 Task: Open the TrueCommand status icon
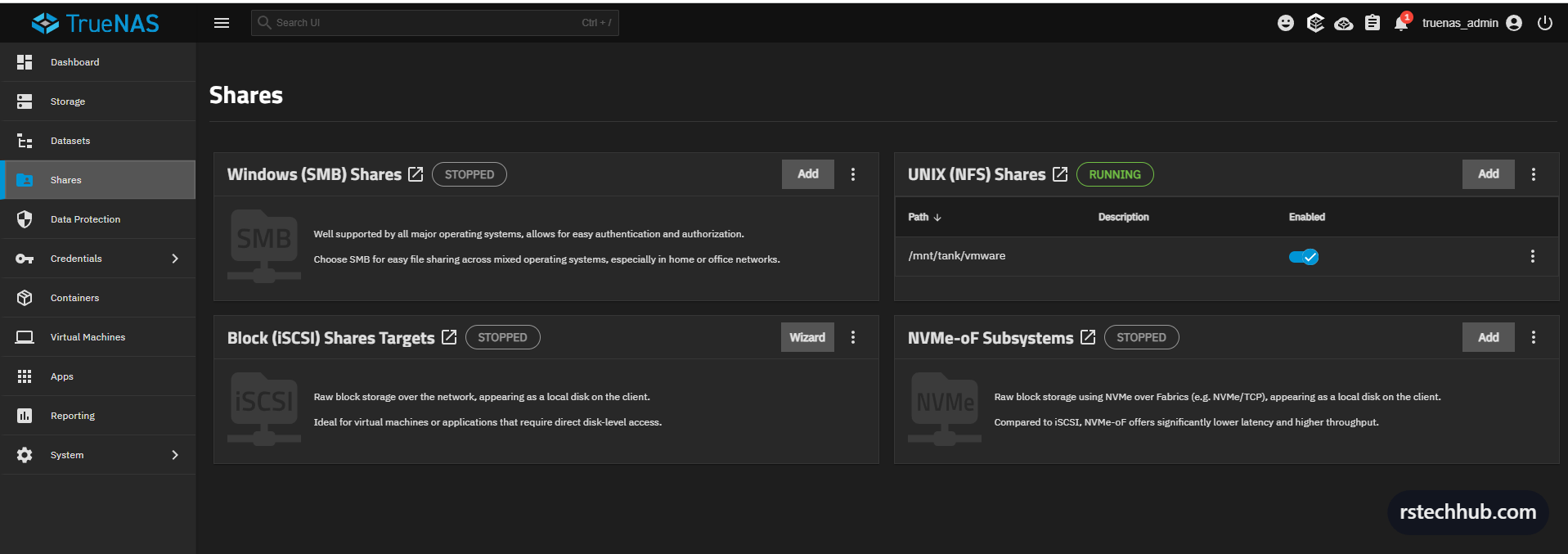coord(1315,23)
